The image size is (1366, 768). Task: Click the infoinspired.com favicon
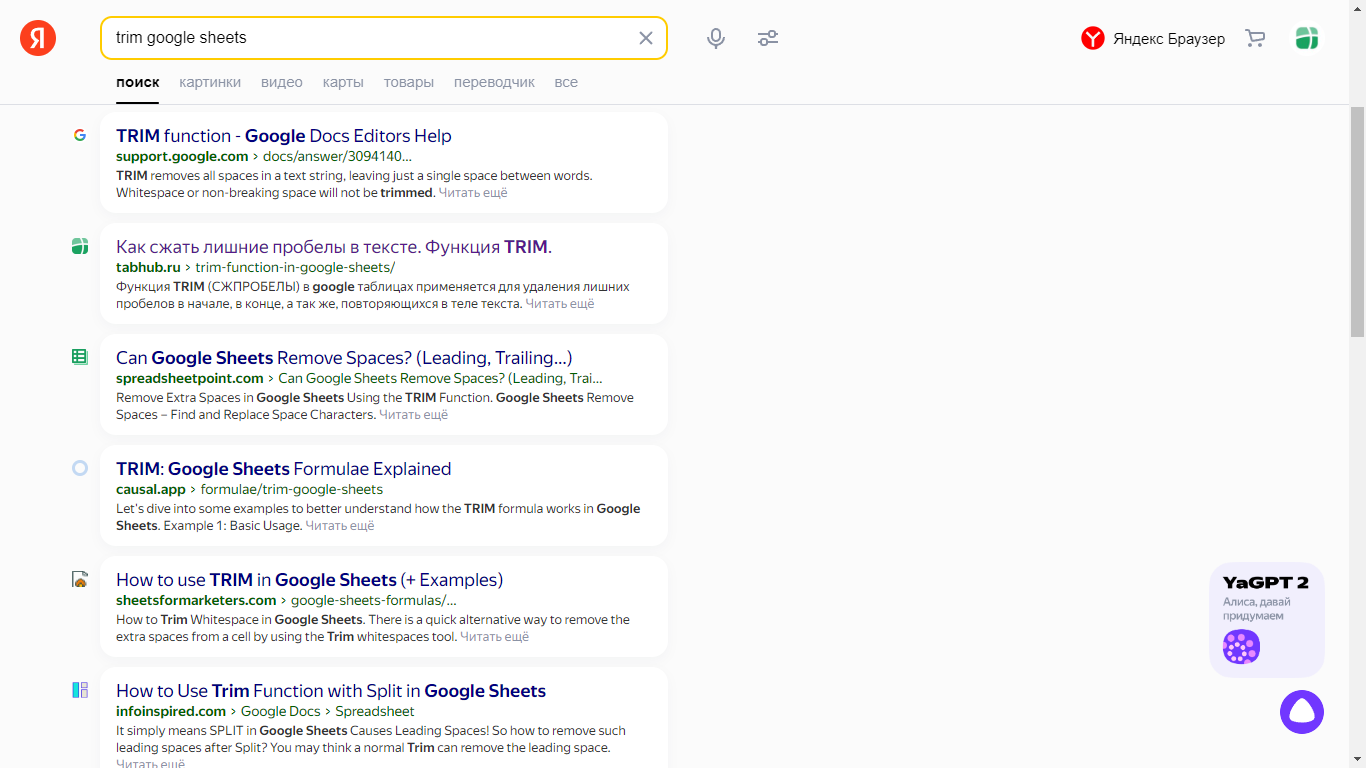coord(80,690)
